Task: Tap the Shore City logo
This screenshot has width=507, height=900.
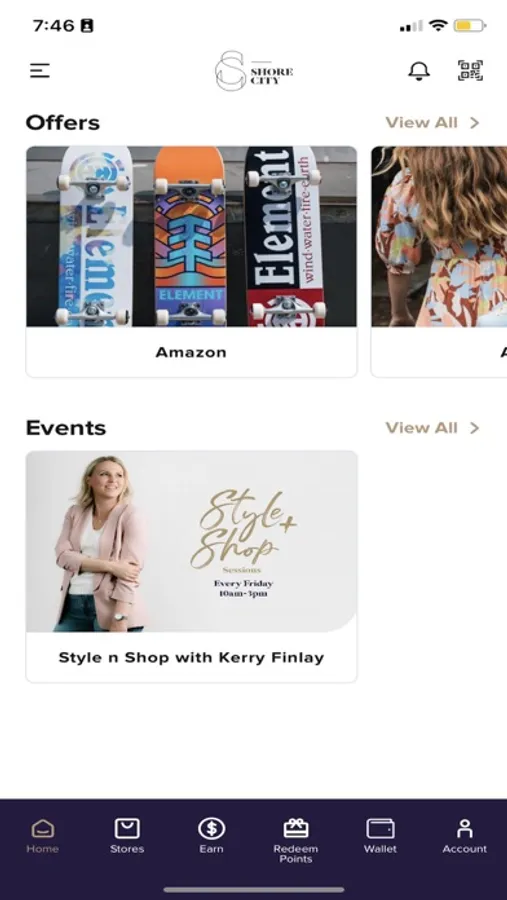Action: click(254, 71)
